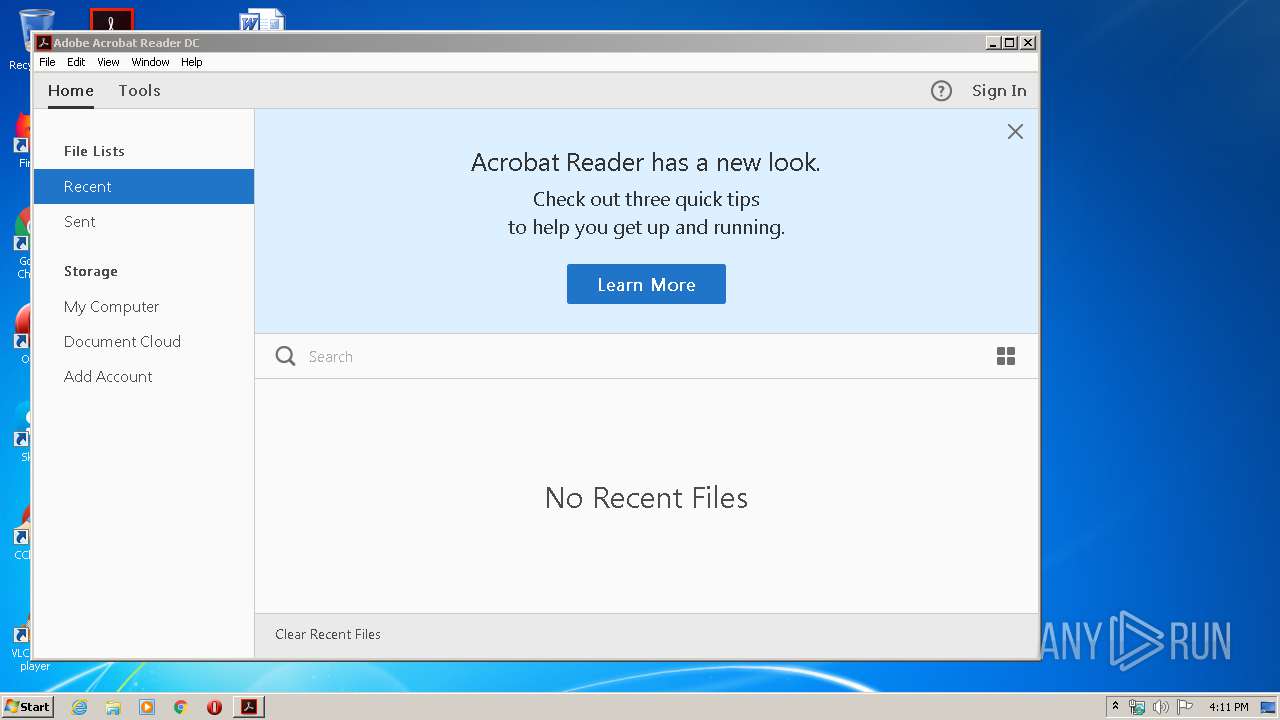1280x720 pixels.
Task: Select Recent file list
Action: click(x=144, y=187)
